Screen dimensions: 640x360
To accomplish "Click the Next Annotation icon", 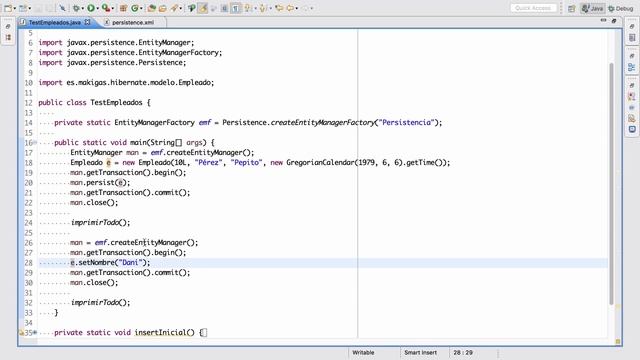I will (x=248, y=8).
